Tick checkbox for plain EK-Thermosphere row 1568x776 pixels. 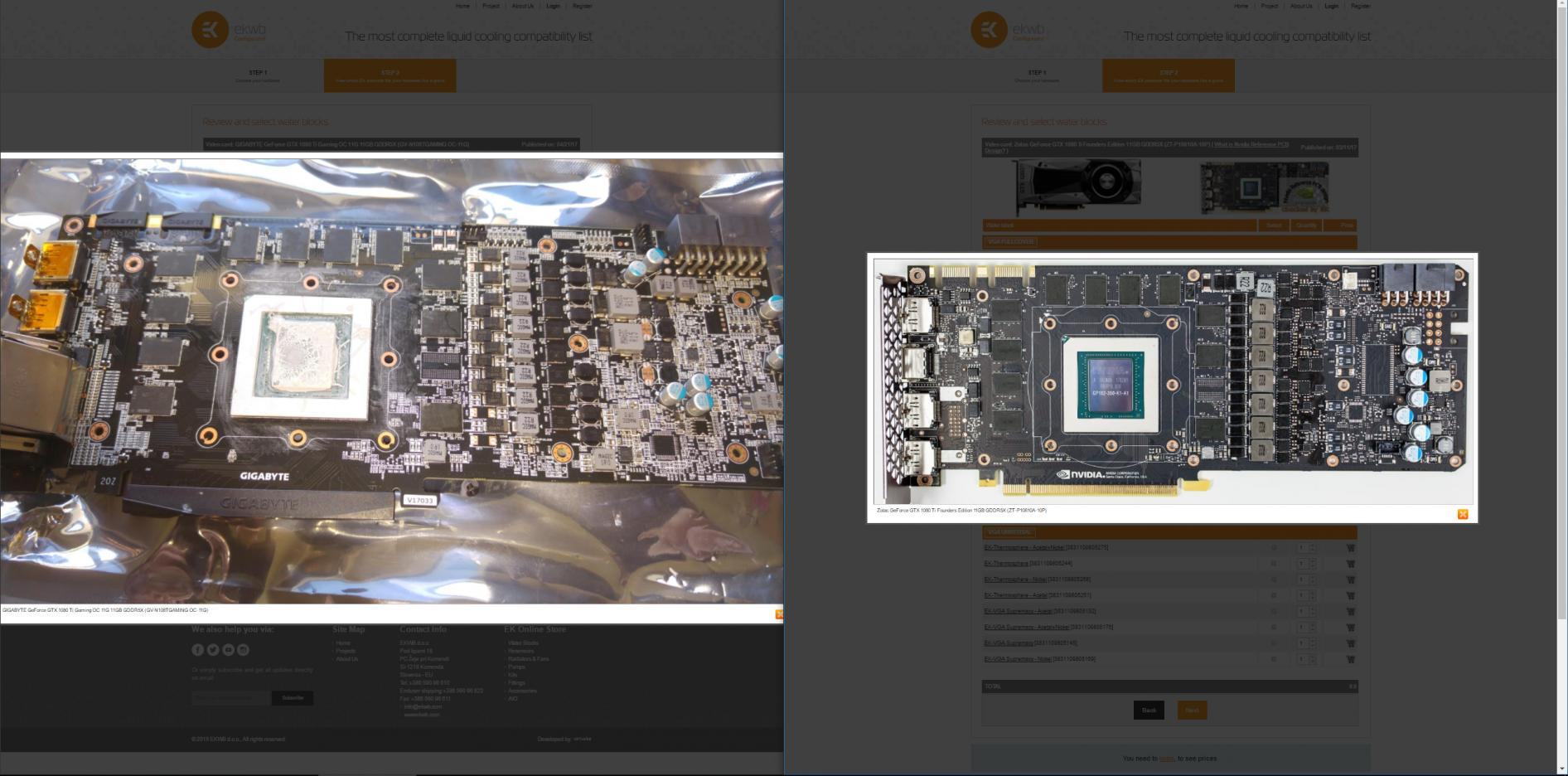coord(1274,564)
